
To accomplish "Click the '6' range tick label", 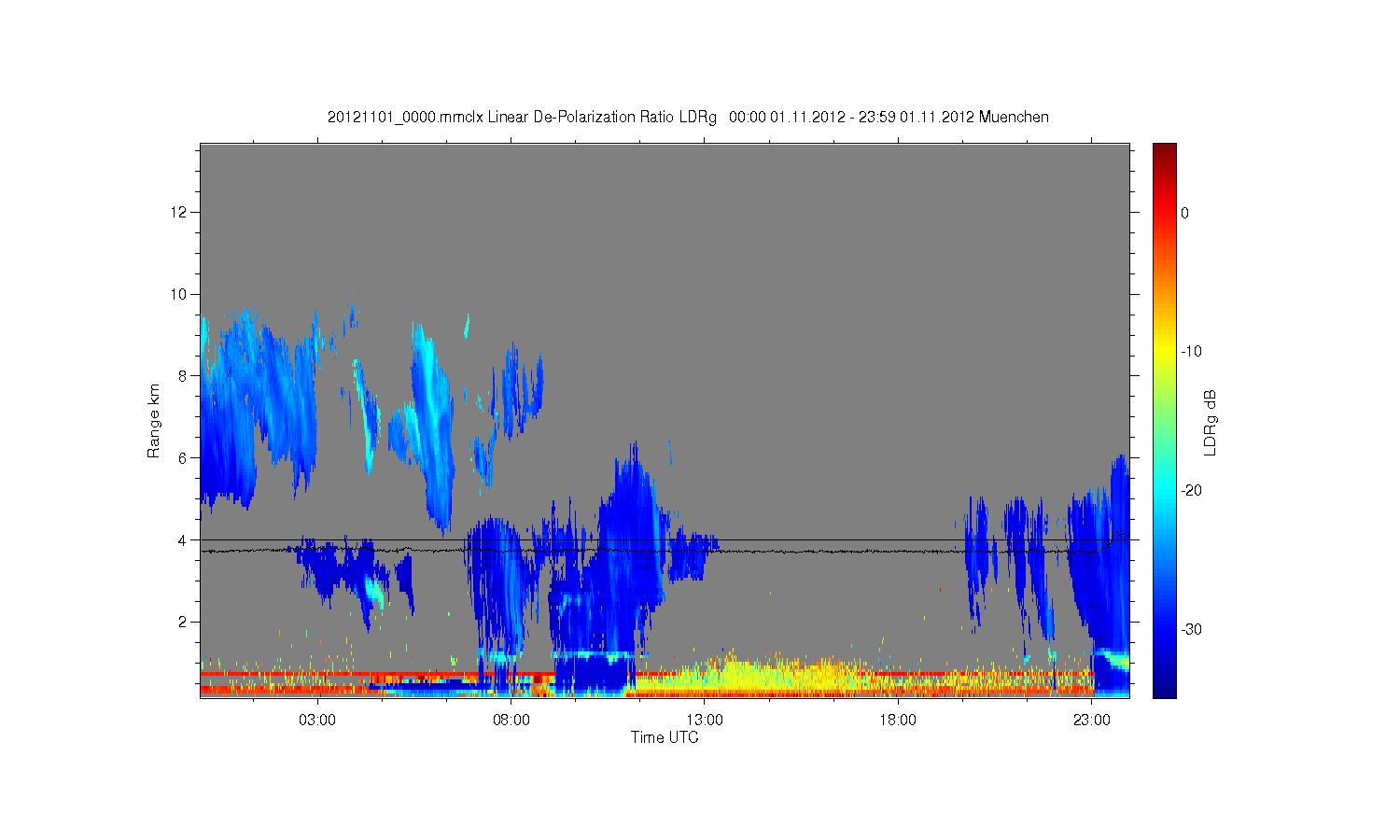I will click(x=183, y=457).
